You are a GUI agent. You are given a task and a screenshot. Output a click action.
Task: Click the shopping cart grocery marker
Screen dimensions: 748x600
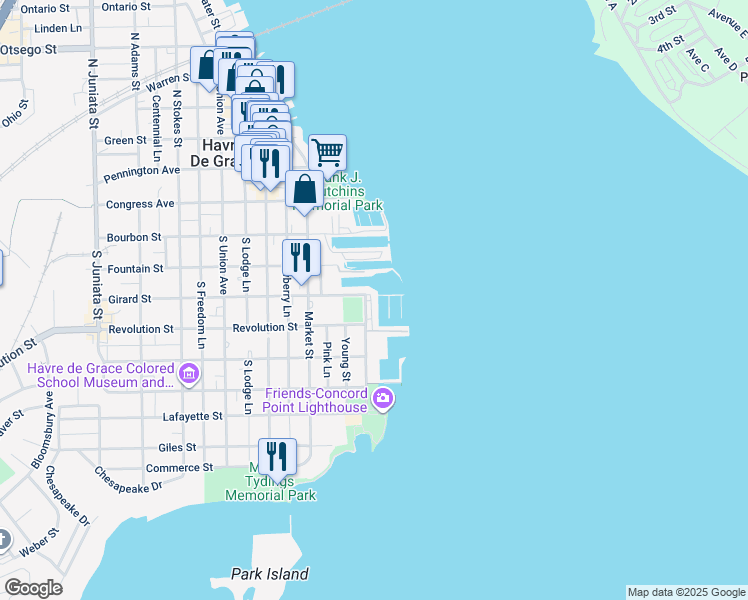[x=327, y=154]
